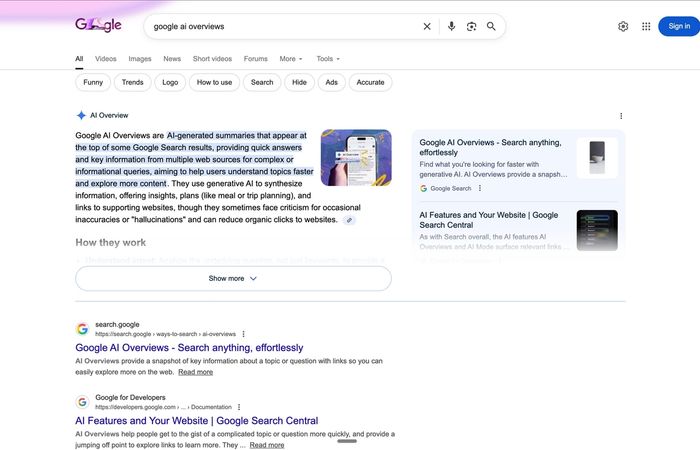Open three-dot menu next to developers.google.com result
The width and height of the screenshot is (700, 450).
coord(239,407)
